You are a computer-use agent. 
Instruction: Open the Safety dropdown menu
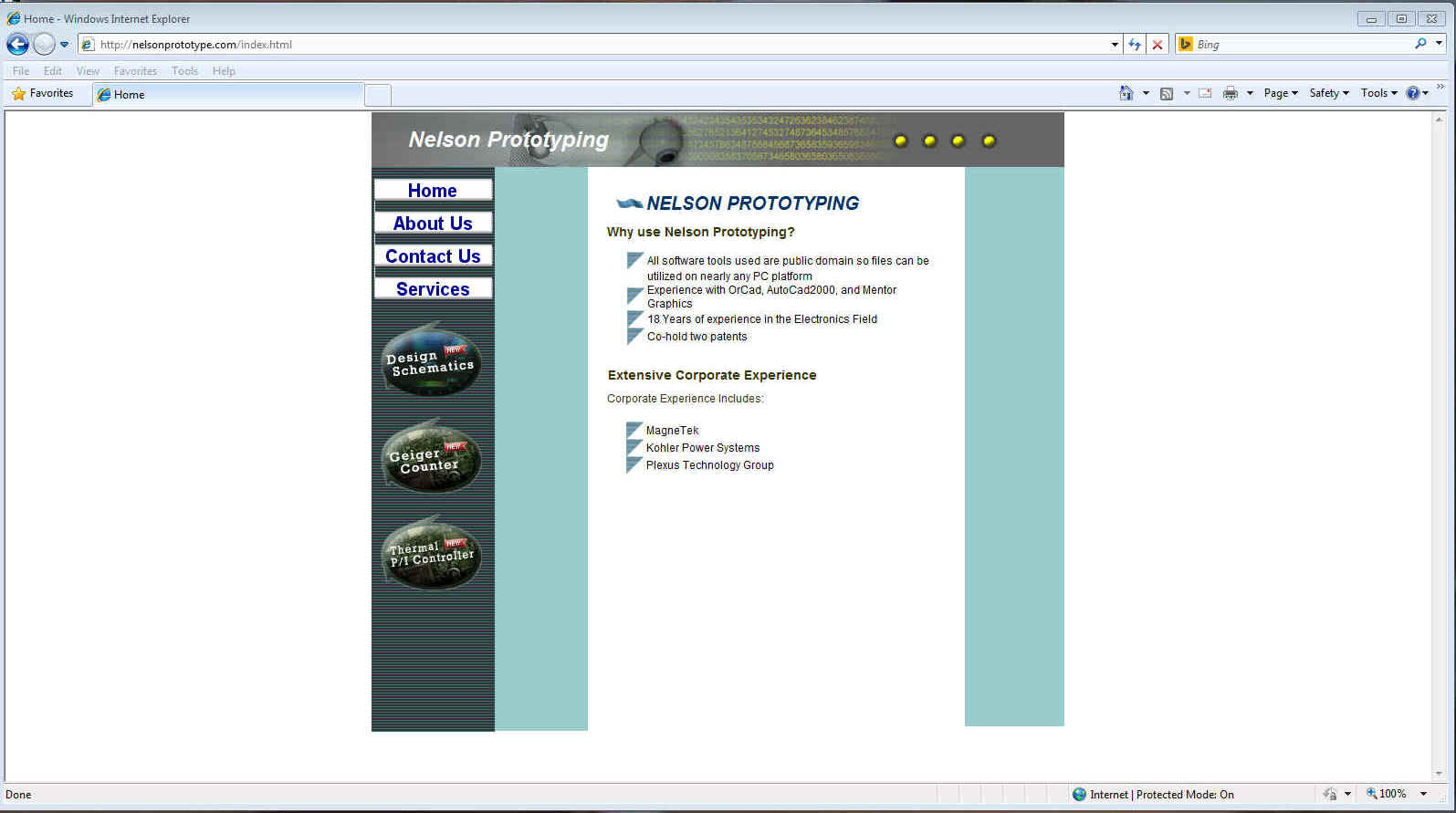[x=1329, y=93]
